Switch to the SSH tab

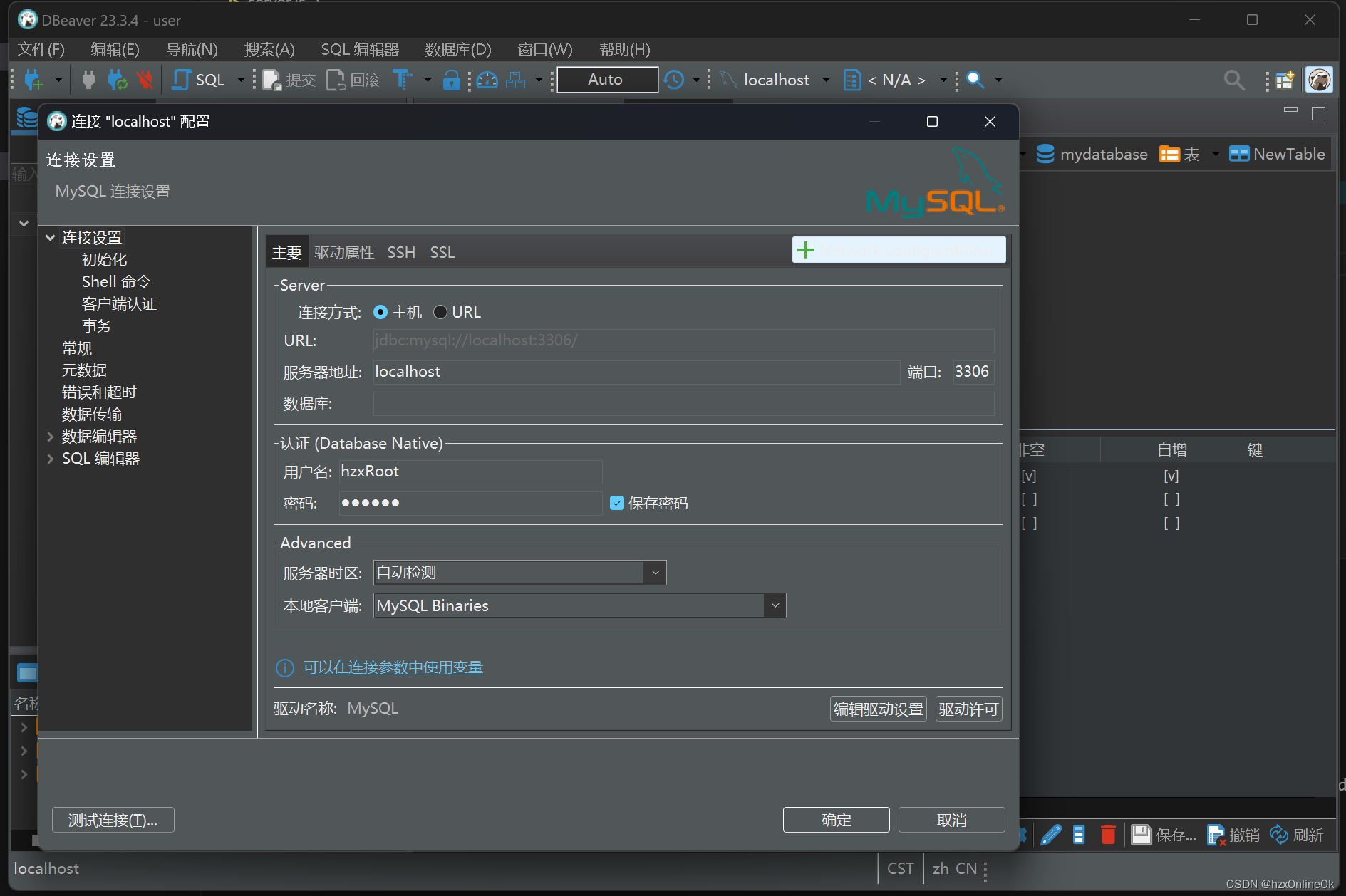[x=401, y=253]
